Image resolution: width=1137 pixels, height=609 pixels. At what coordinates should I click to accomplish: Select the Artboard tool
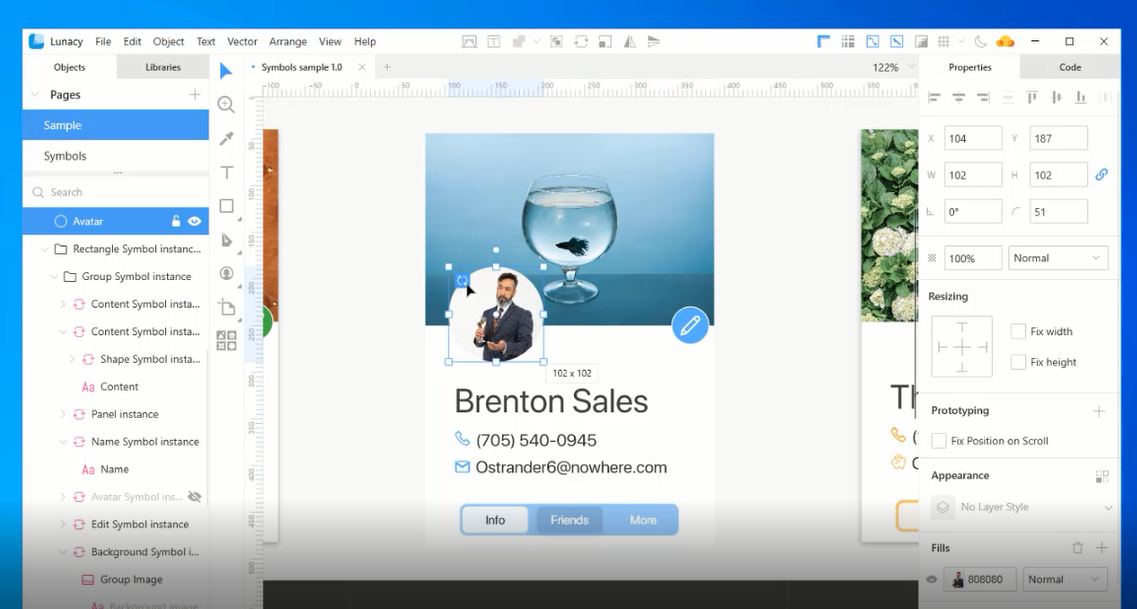[x=227, y=307]
